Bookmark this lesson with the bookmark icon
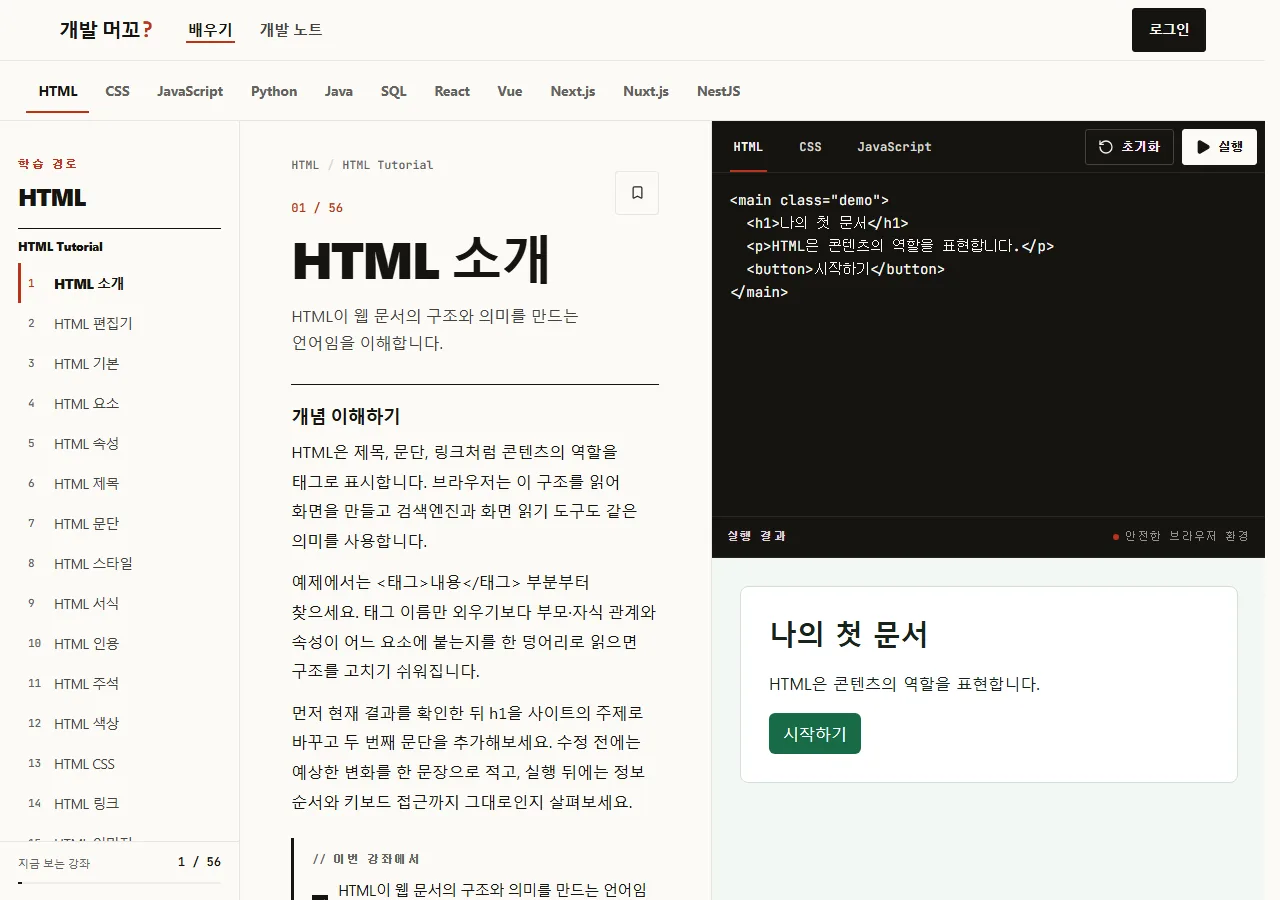The image size is (1280, 900). tap(637, 193)
